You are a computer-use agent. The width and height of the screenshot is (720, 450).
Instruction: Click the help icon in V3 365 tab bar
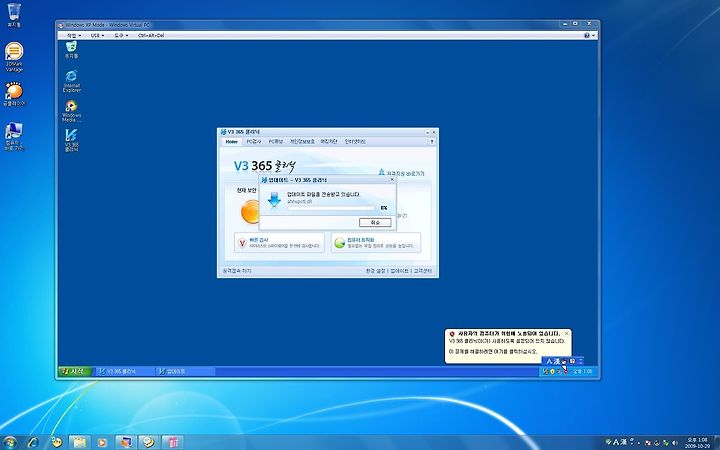[432, 142]
